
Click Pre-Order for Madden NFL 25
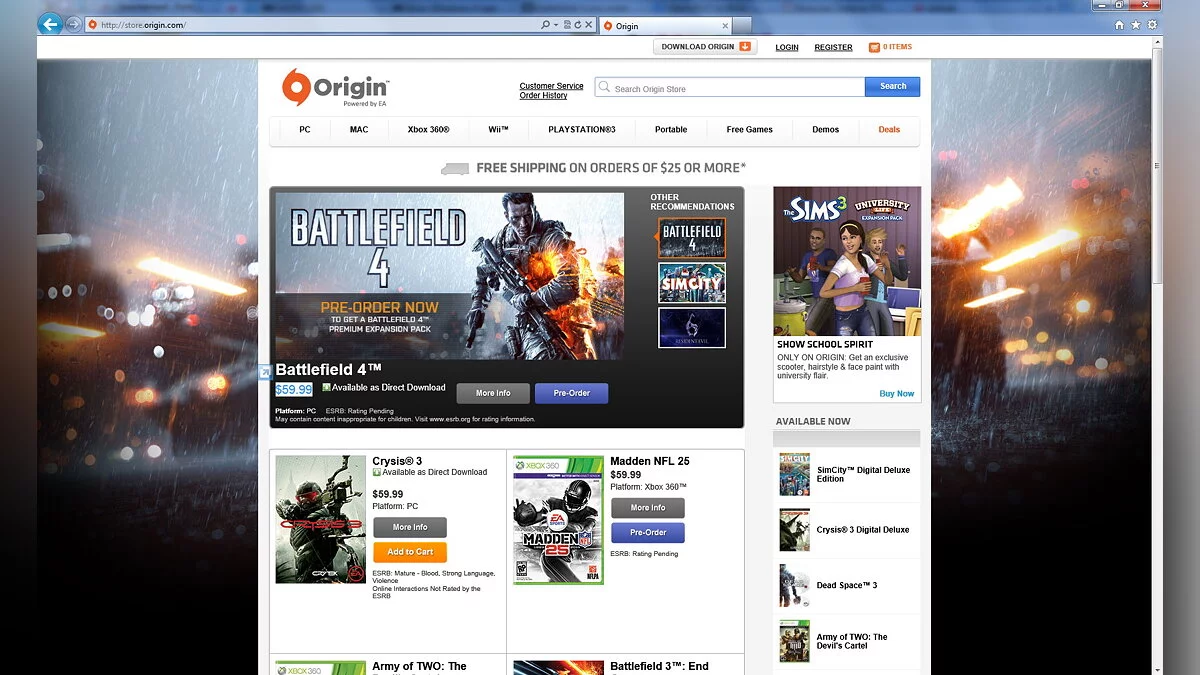pos(648,533)
